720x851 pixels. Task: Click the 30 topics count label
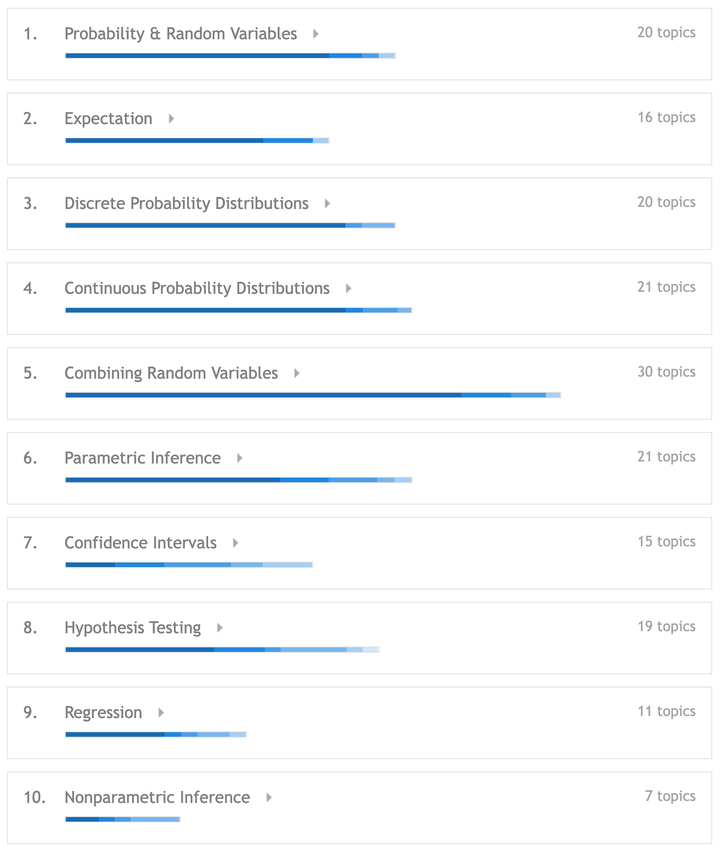[x=666, y=372]
